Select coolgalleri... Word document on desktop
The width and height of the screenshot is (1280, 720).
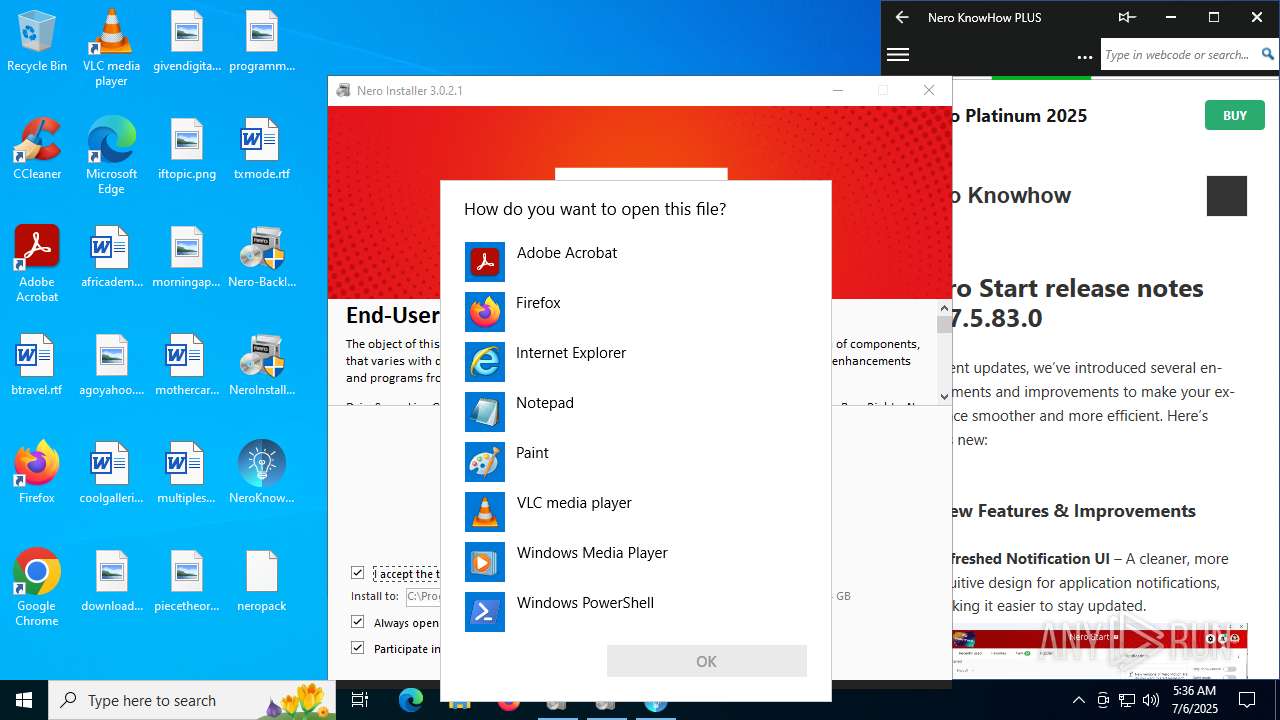[111, 473]
